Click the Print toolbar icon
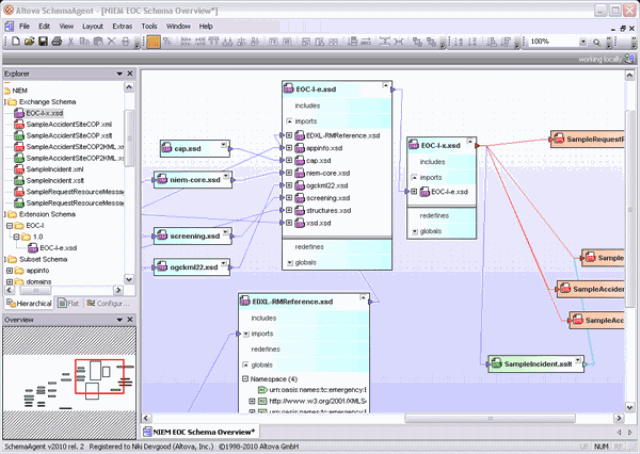Screen dimensions: 640x454 click(x=57, y=41)
